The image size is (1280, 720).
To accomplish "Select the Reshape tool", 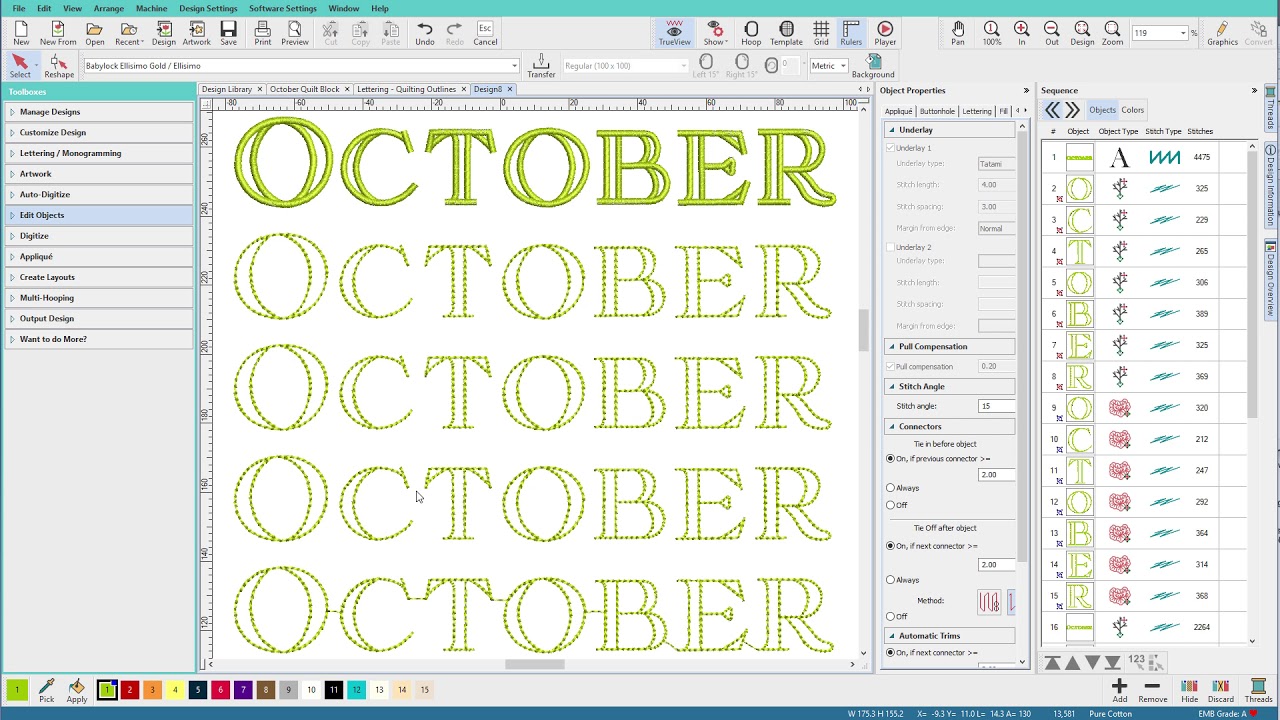I will click(58, 66).
